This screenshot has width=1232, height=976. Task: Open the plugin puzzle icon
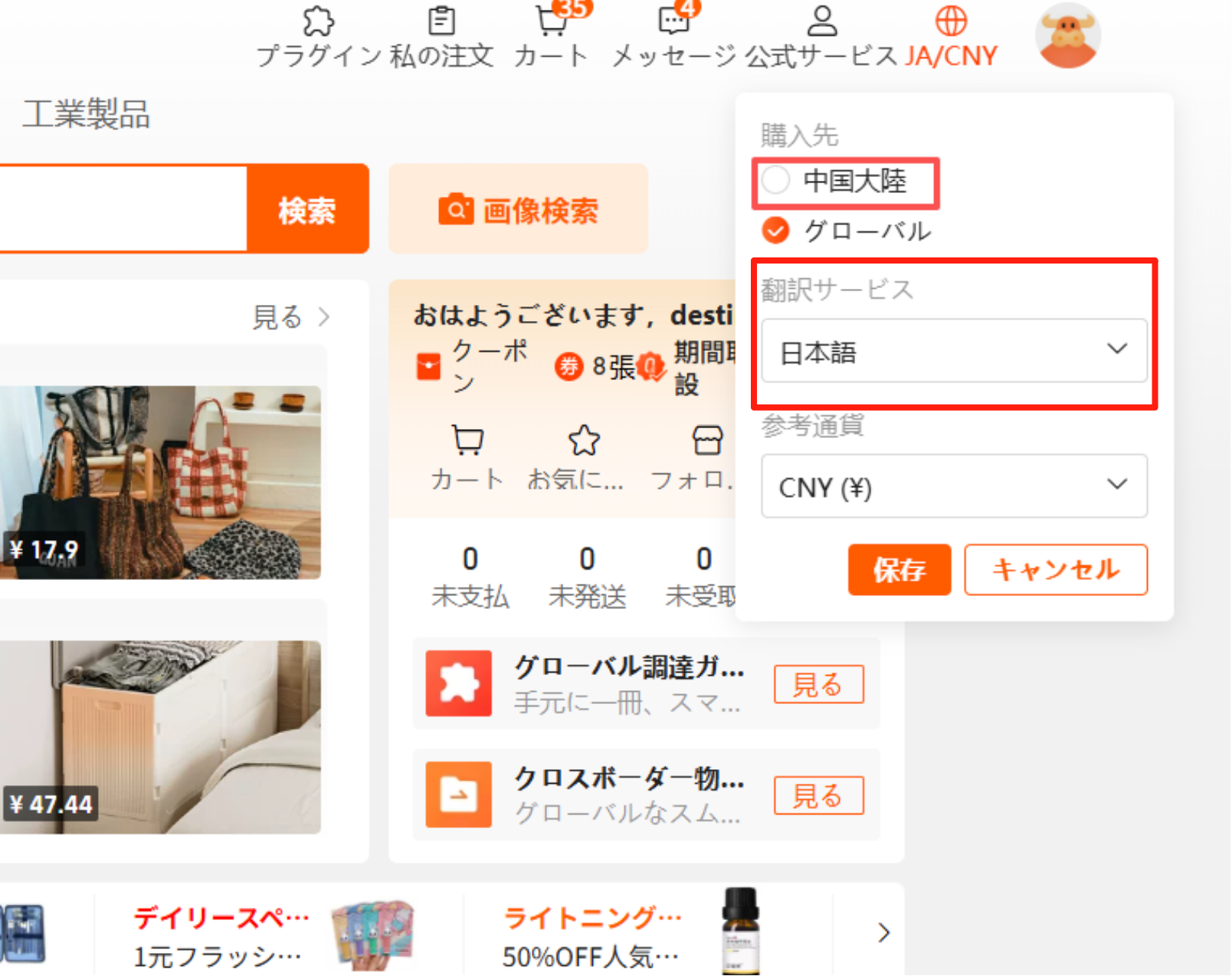(x=318, y=21)
